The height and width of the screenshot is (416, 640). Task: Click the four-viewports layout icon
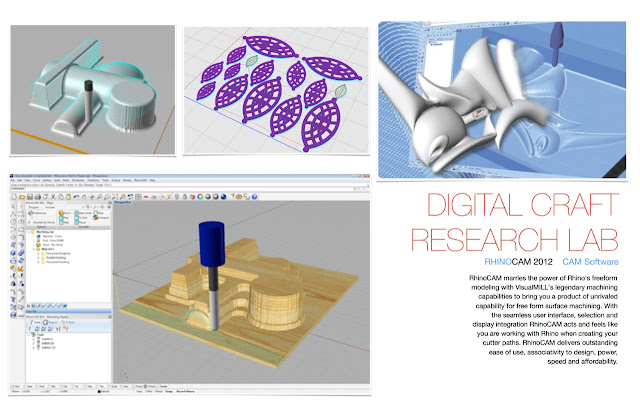click(138, 196)
